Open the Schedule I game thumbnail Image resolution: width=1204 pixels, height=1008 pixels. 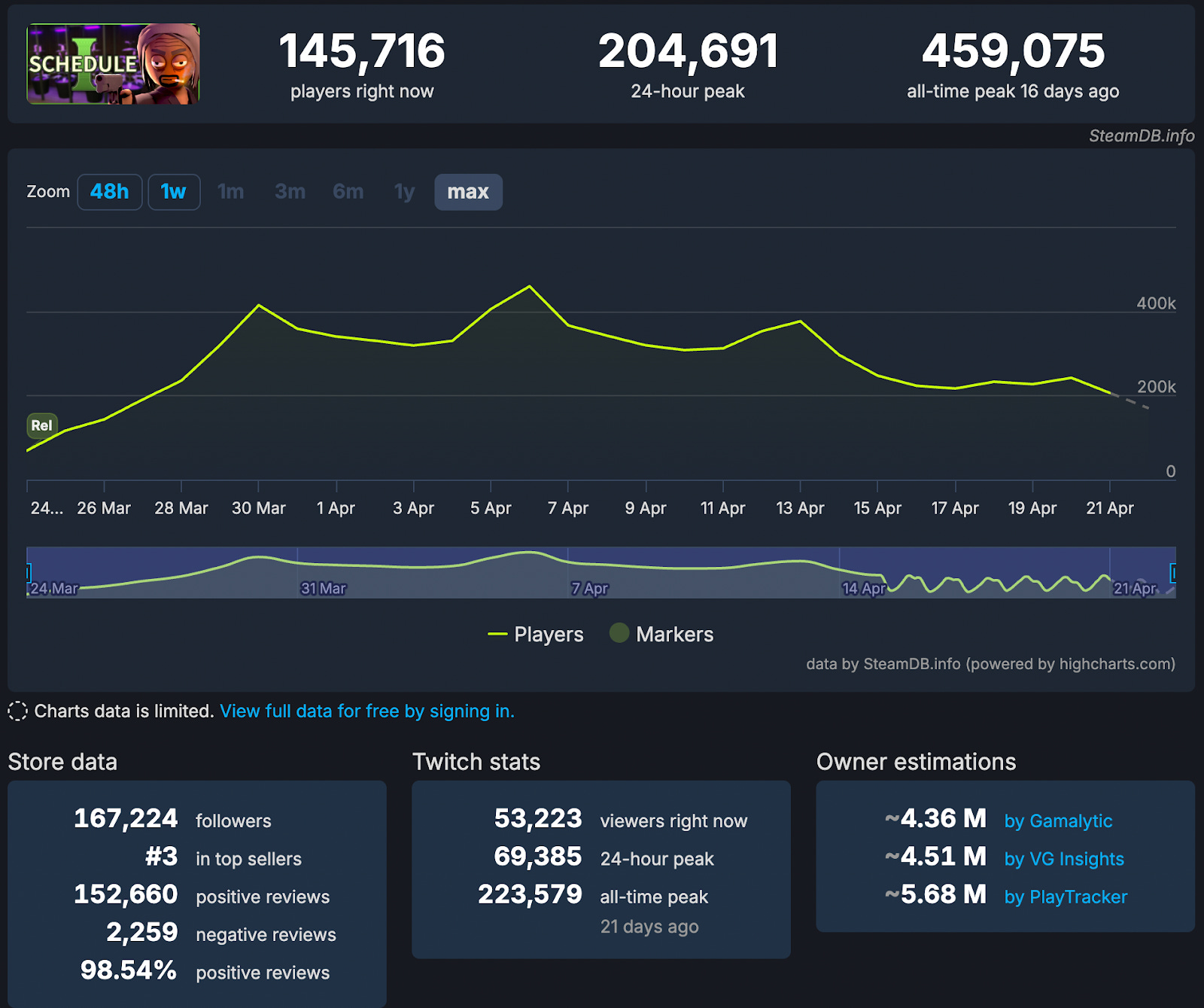(x=113, y=64)
